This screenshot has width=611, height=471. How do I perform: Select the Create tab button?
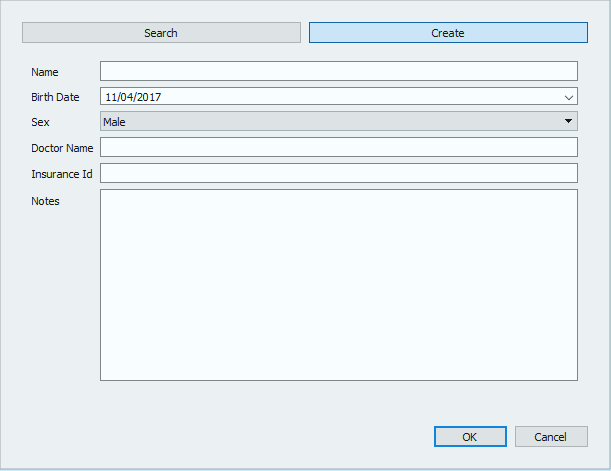click(x=448, y=33)
